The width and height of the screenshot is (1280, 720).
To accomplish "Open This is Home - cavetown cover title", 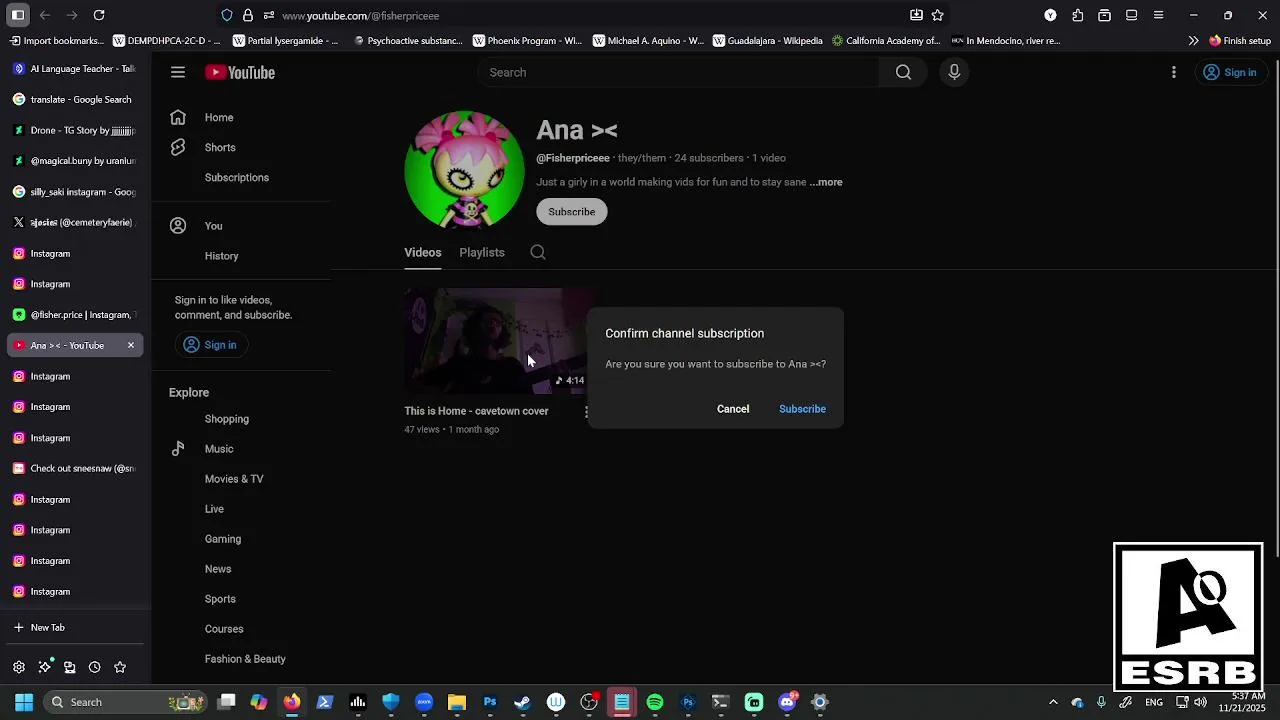I will (476, 411).
